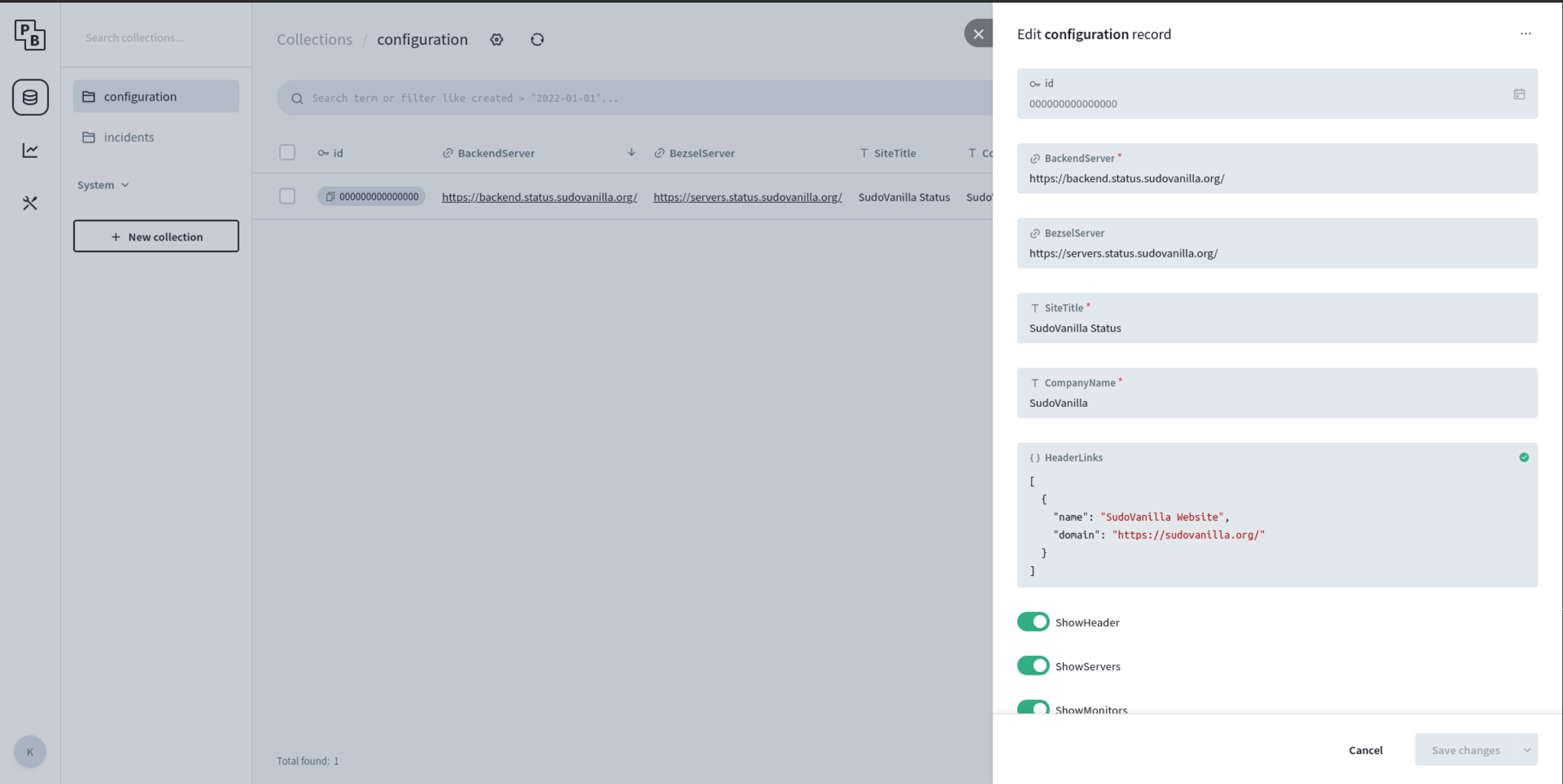
Task: Click the New collection button
Action: [156, 237]
